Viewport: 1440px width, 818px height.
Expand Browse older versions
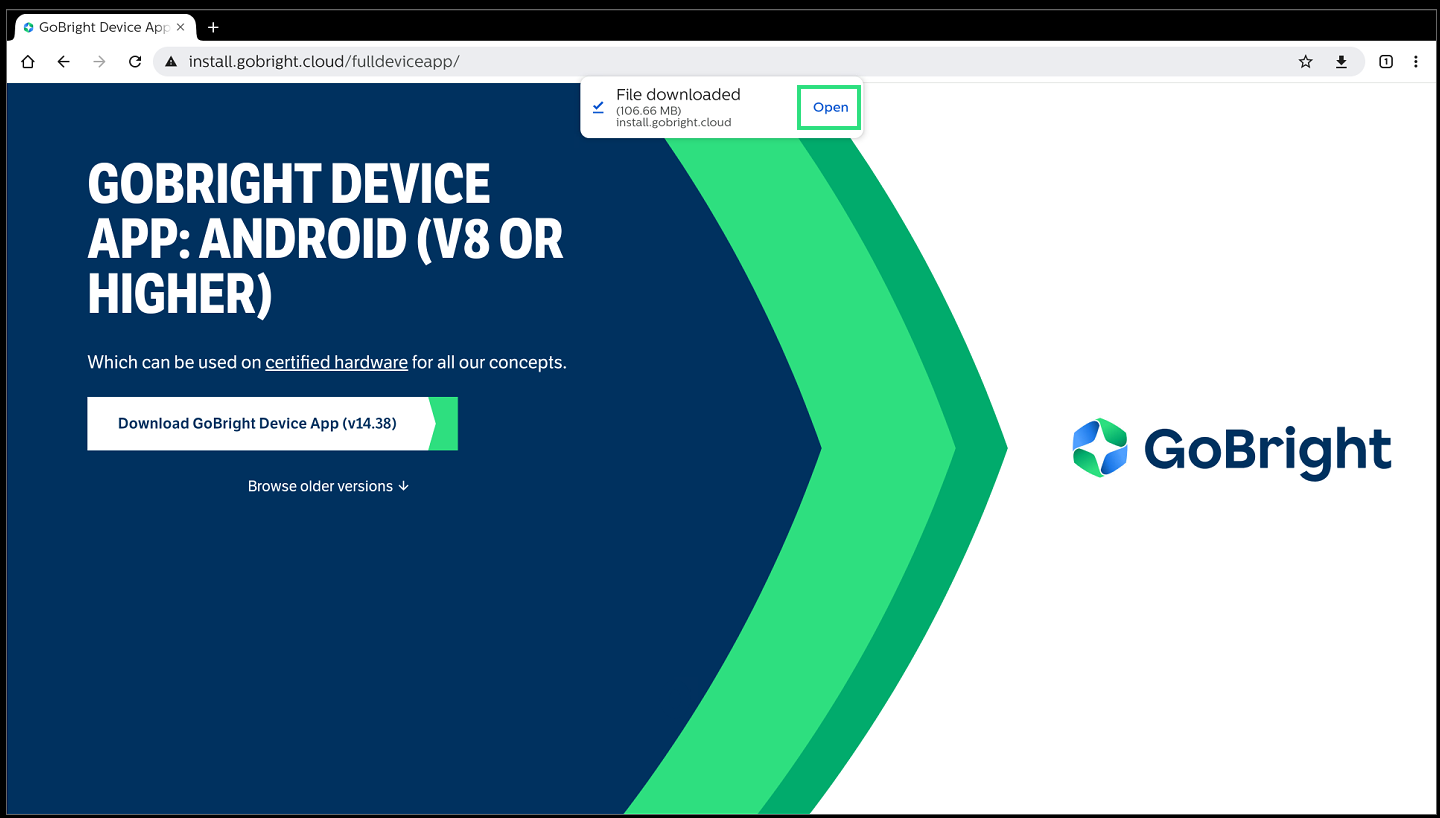(x=328, y=486)
